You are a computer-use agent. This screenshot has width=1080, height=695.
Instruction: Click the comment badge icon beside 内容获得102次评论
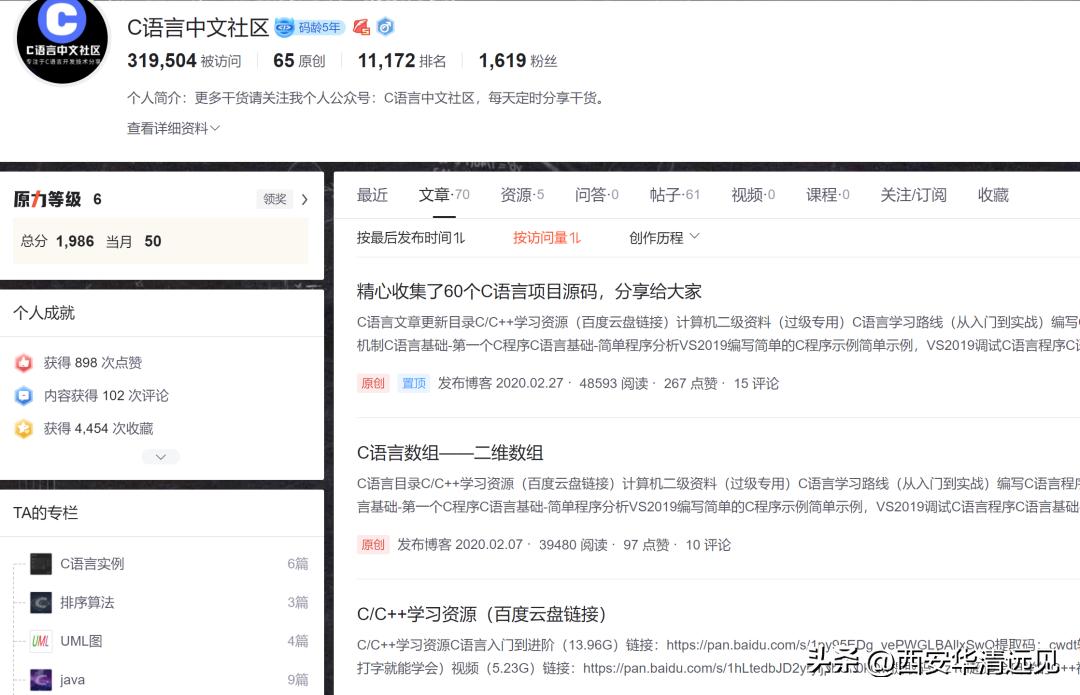tap(24, 396)
